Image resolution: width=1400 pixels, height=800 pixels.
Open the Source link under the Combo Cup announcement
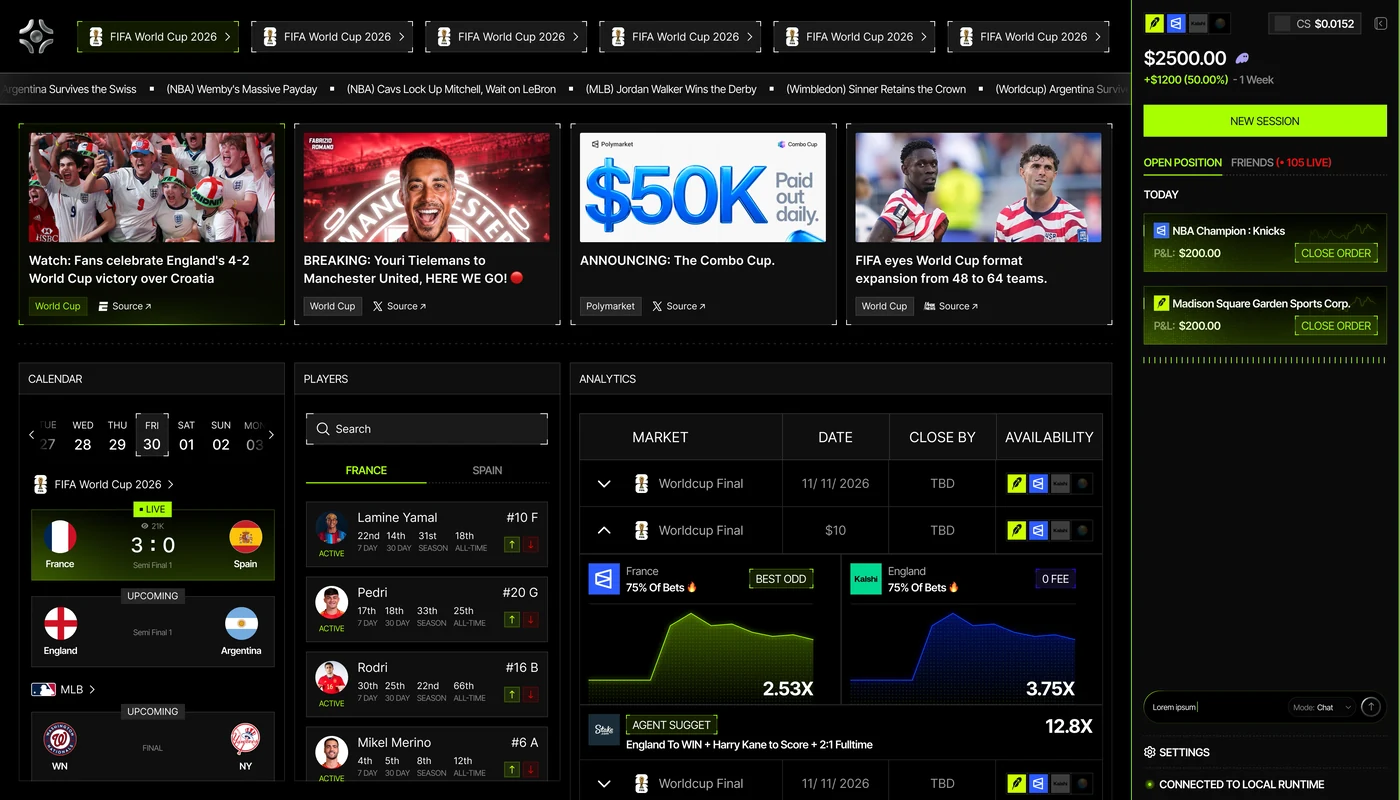679,306
